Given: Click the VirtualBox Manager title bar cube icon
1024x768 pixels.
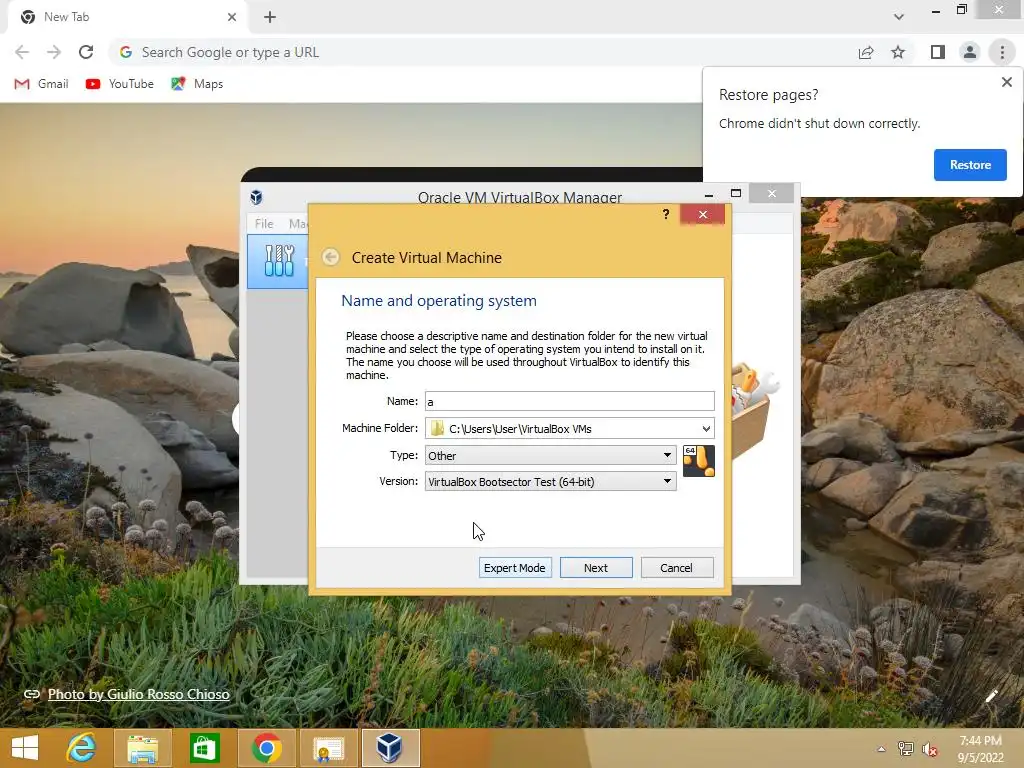Looking at the screenshot, I should pos(257,197).
